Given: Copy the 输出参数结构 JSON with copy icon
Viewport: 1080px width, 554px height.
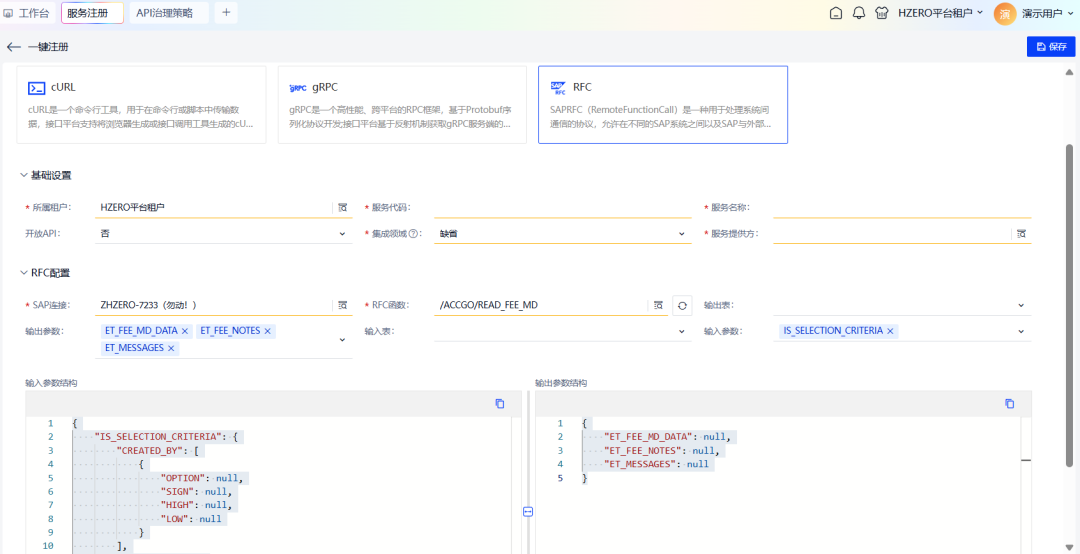Looking at the screenshot, I should coord(1009,403).
